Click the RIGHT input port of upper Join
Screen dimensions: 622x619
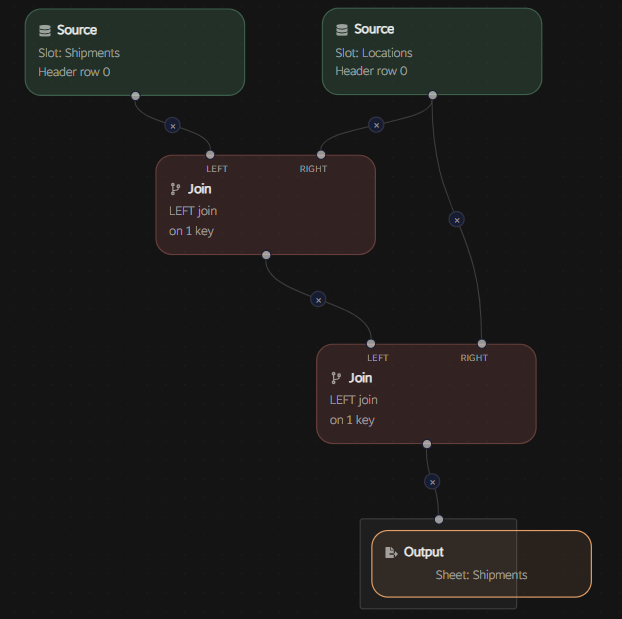tap(321, 154)
